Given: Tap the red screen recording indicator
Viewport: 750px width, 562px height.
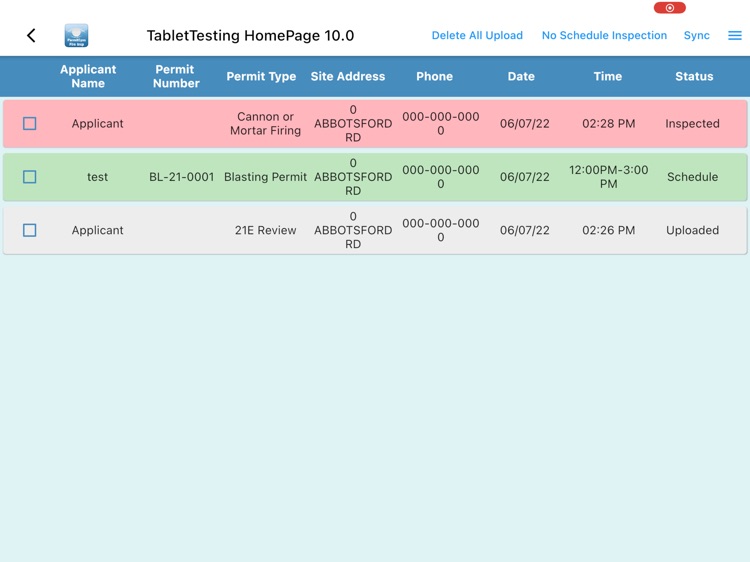Looking at the screenshot, I should [670, 8].
